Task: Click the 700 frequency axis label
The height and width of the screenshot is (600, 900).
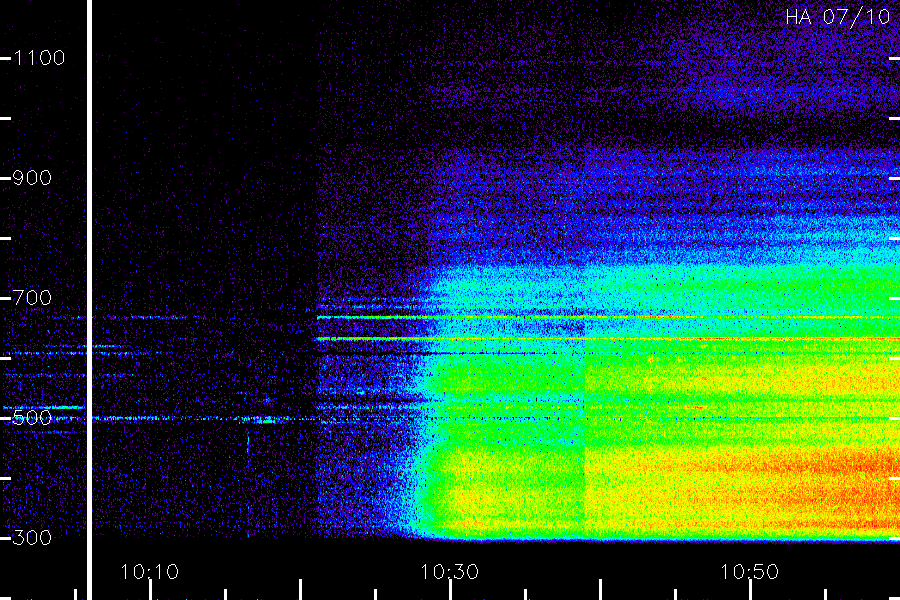Action: click(x=32, y=297)
